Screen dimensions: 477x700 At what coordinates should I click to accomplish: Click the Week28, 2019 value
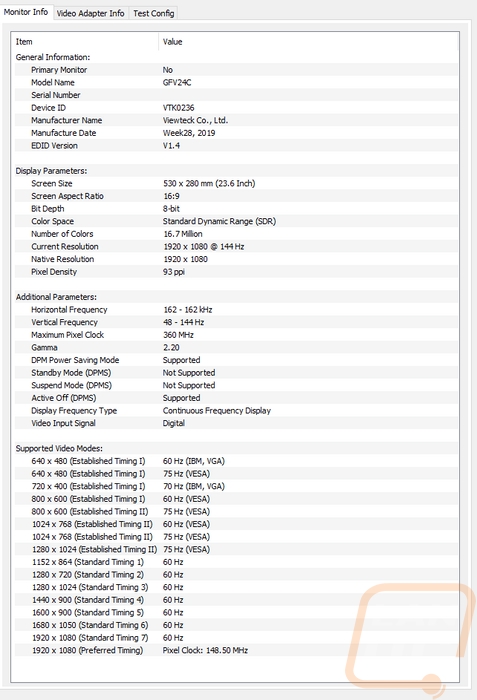(x=189, y=133)
